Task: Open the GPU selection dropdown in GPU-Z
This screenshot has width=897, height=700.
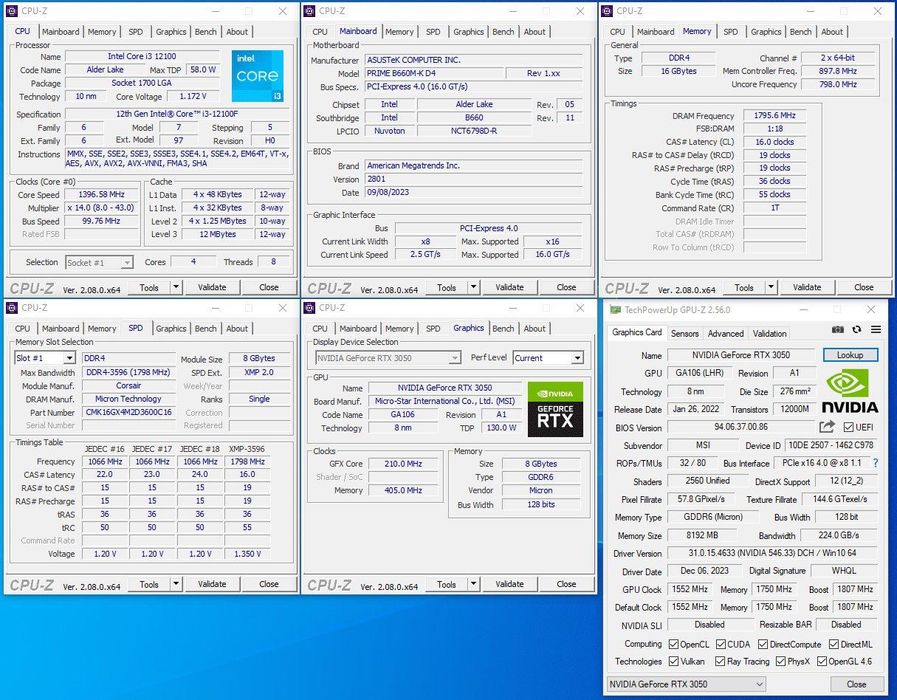Action: coord(685,684)
